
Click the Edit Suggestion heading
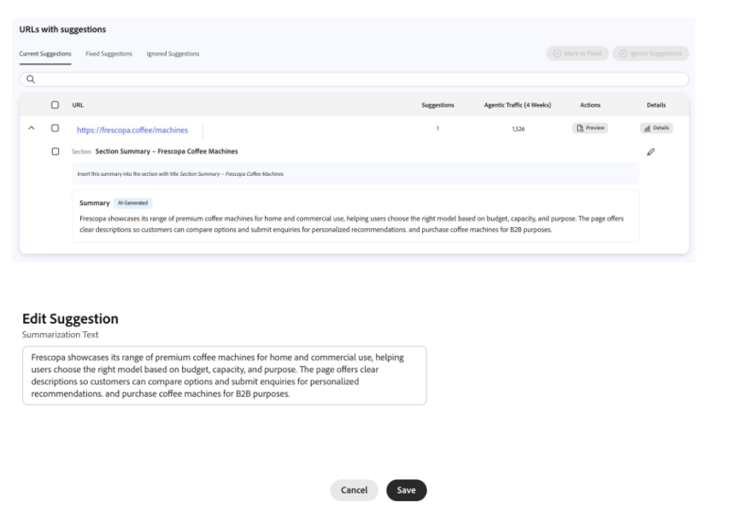70,319
